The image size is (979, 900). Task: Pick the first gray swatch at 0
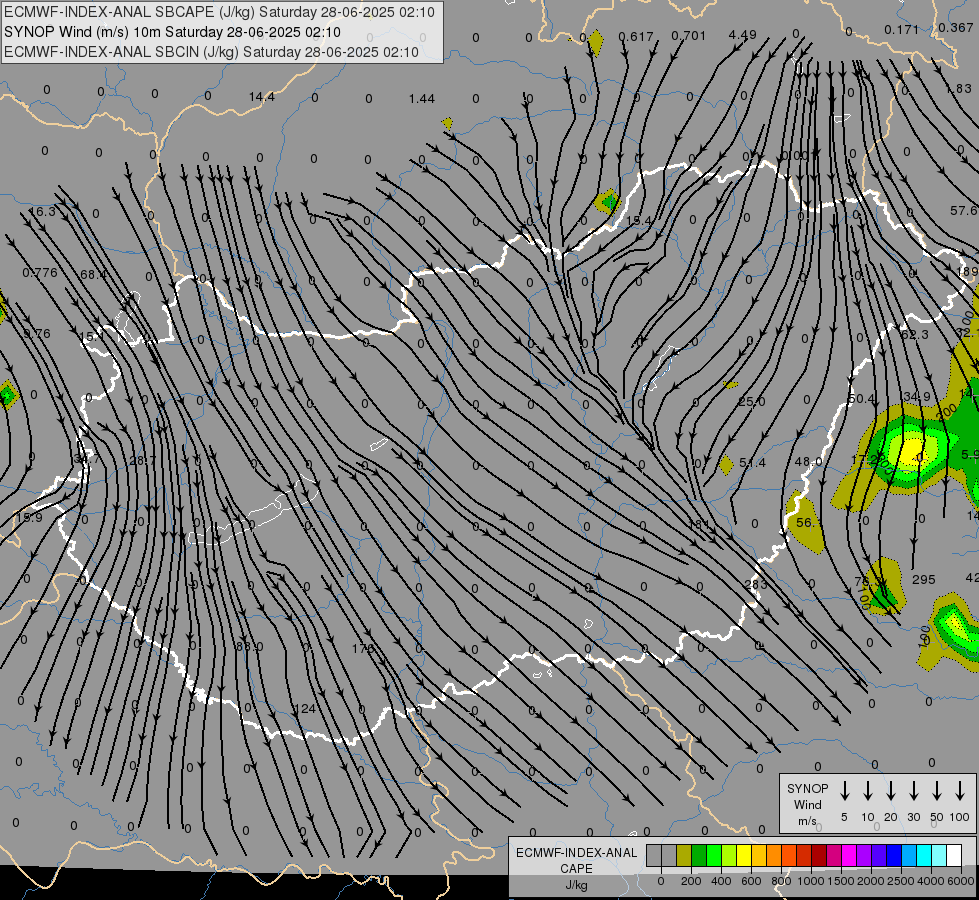click(x=654, y=856)
